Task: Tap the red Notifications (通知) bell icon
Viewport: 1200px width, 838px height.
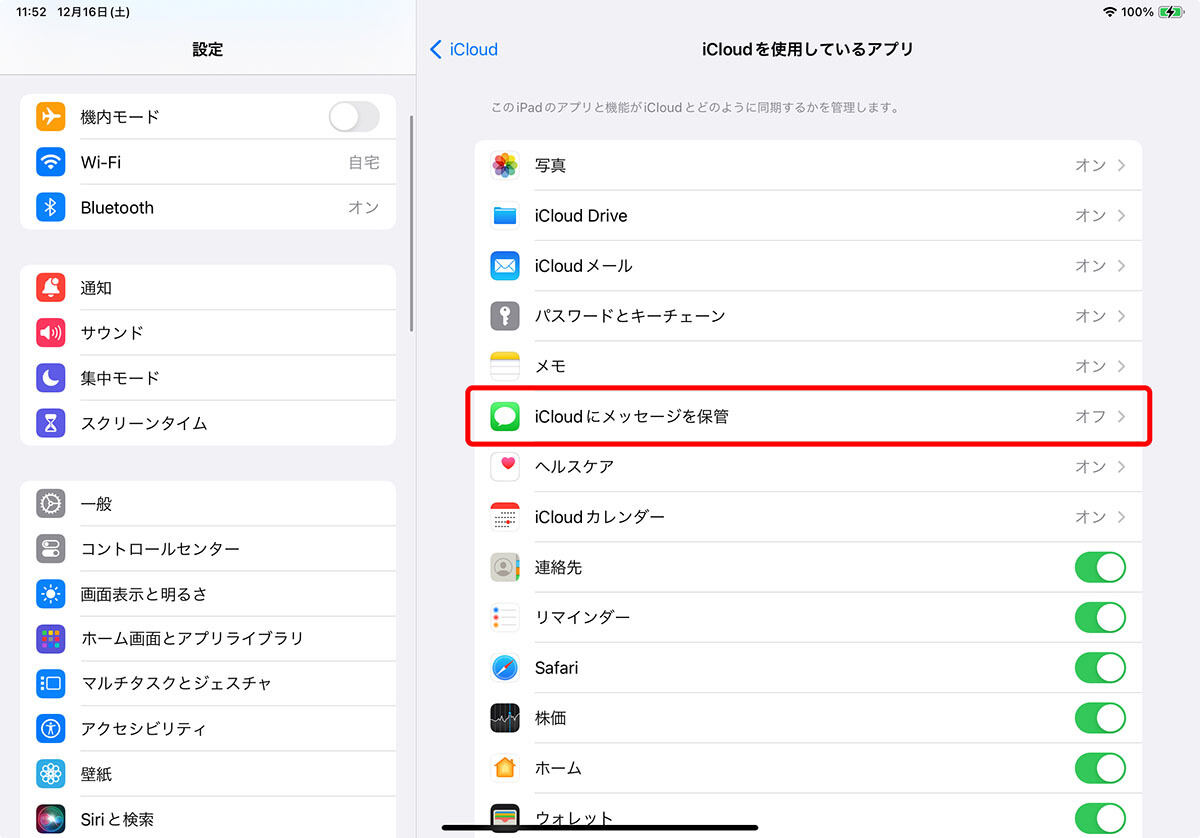Action: tap(51, 288)
